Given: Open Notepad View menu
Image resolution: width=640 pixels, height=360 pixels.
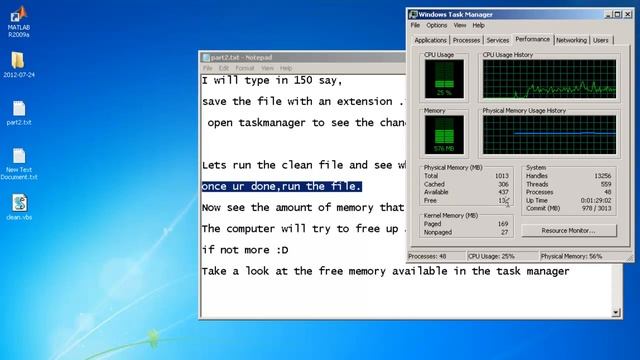Looking at the screenshot, I should pyautogui.click(x=267, y=68).
